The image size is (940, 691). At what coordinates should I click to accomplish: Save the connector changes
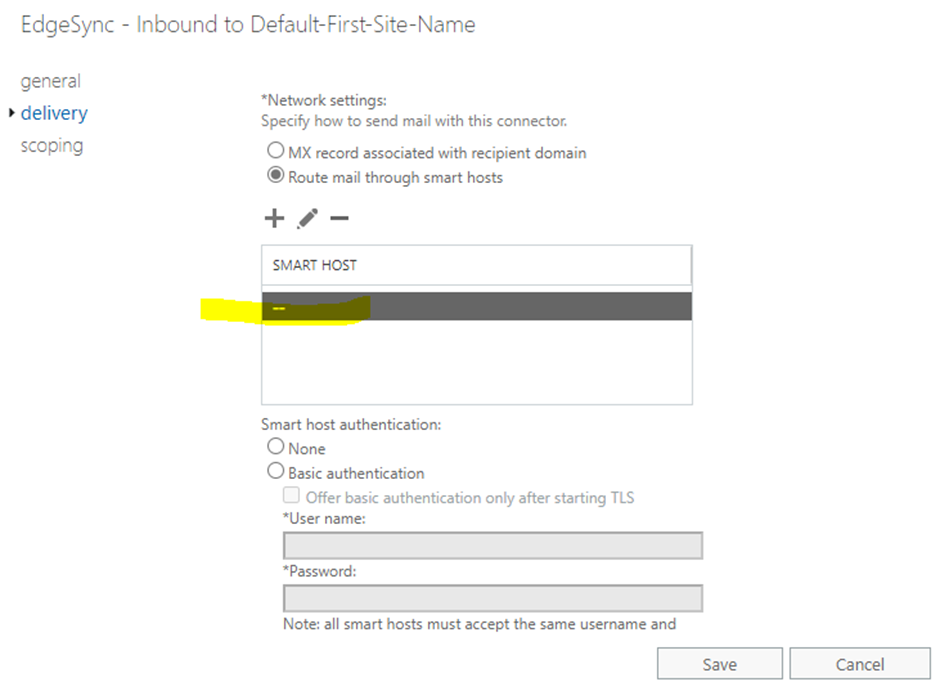point(719,663)
